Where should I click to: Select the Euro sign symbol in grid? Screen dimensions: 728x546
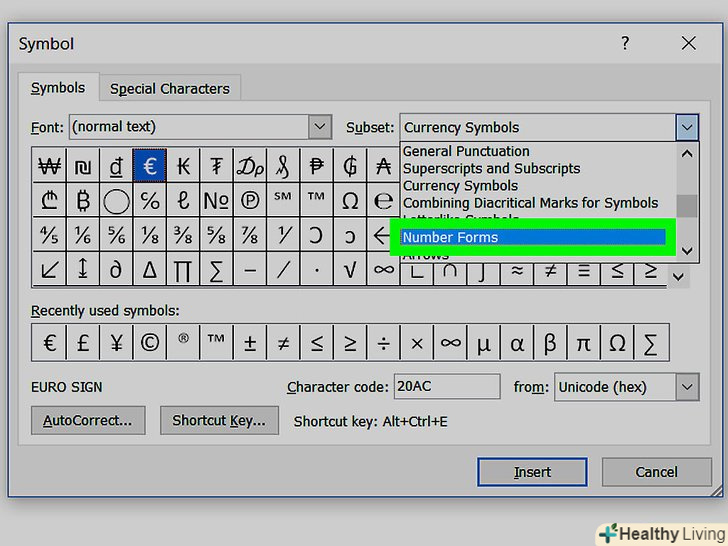[x=150, y=165]
